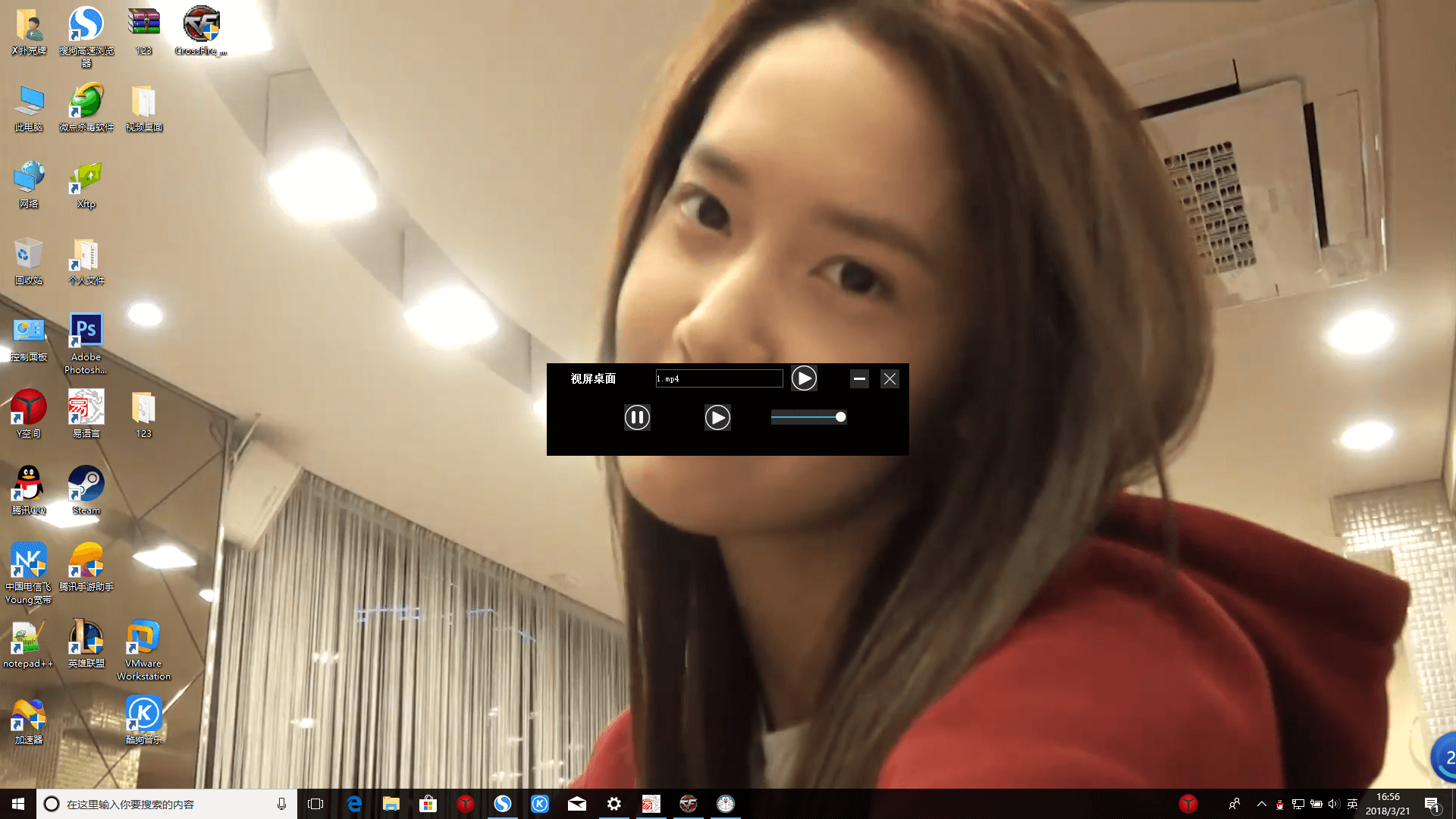This screenshot has width=1456, height=819.
Task: Open the People icon in the tray
Action: pyautogui.click(x=1235, y=804)
